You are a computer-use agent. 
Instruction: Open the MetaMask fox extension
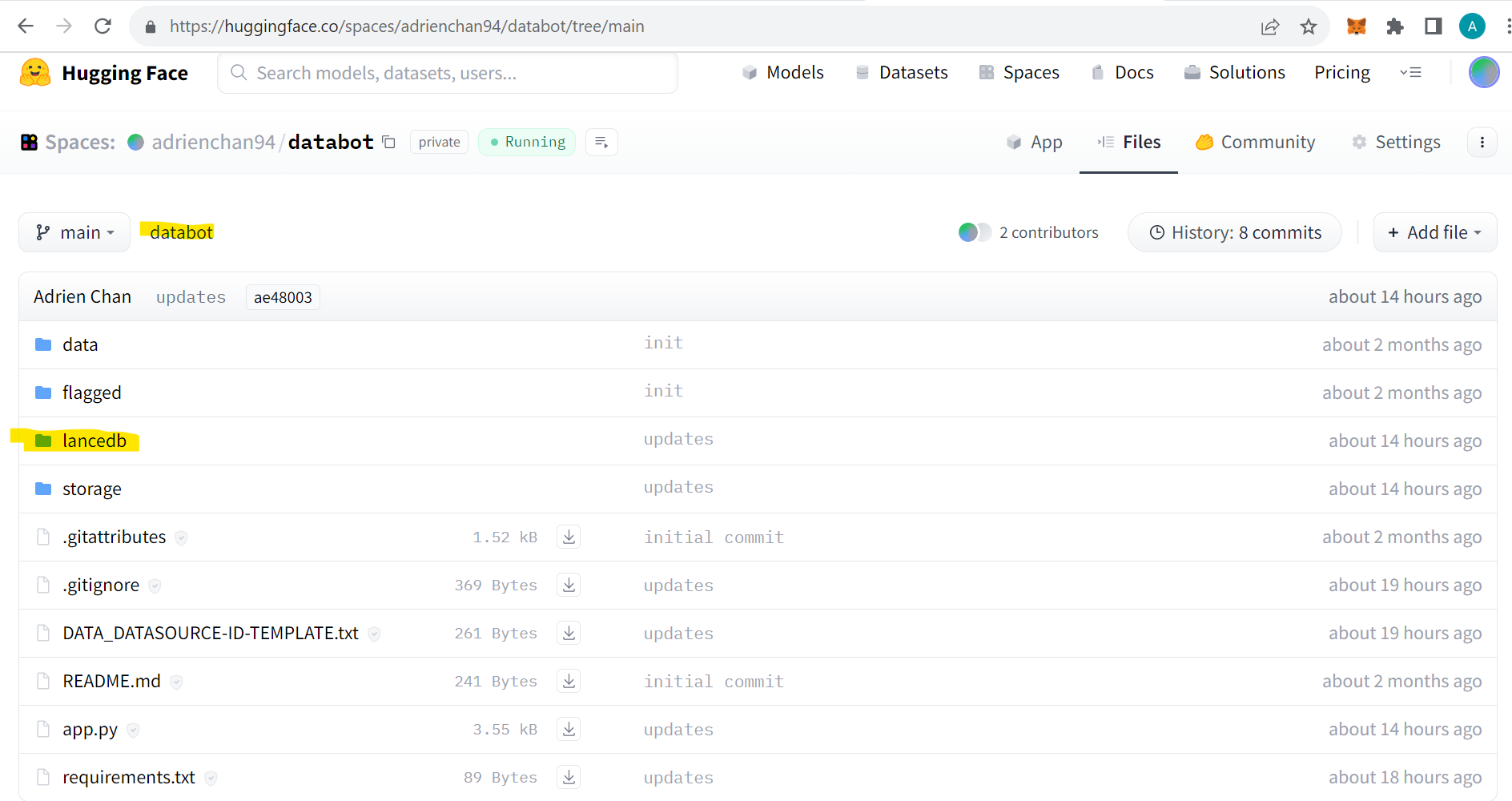click(1357, 26)
